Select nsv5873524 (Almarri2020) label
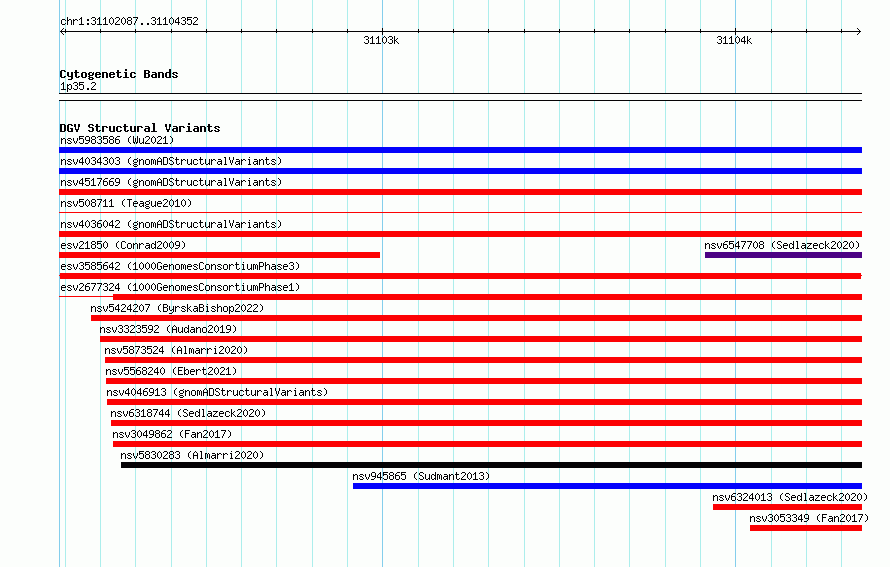The width and height of the screenshot is (890, 567). point(176,350)
